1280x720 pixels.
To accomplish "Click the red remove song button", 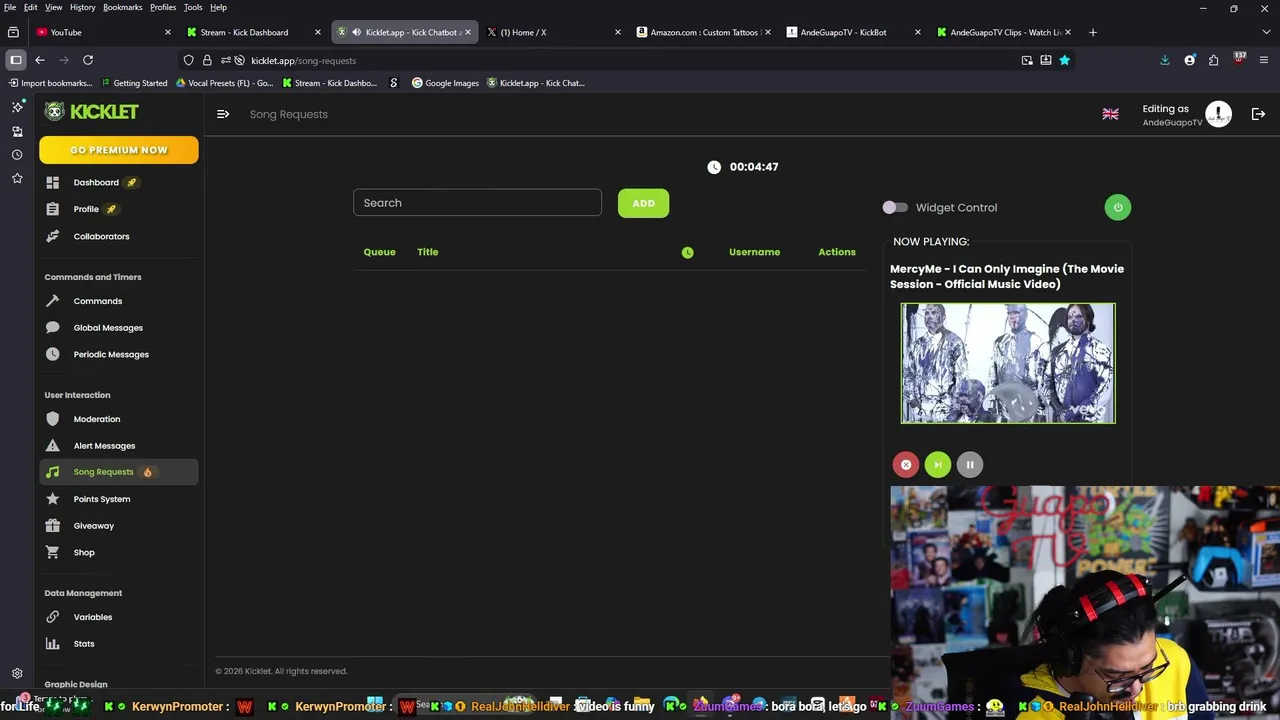I will [x=906, y=464].
